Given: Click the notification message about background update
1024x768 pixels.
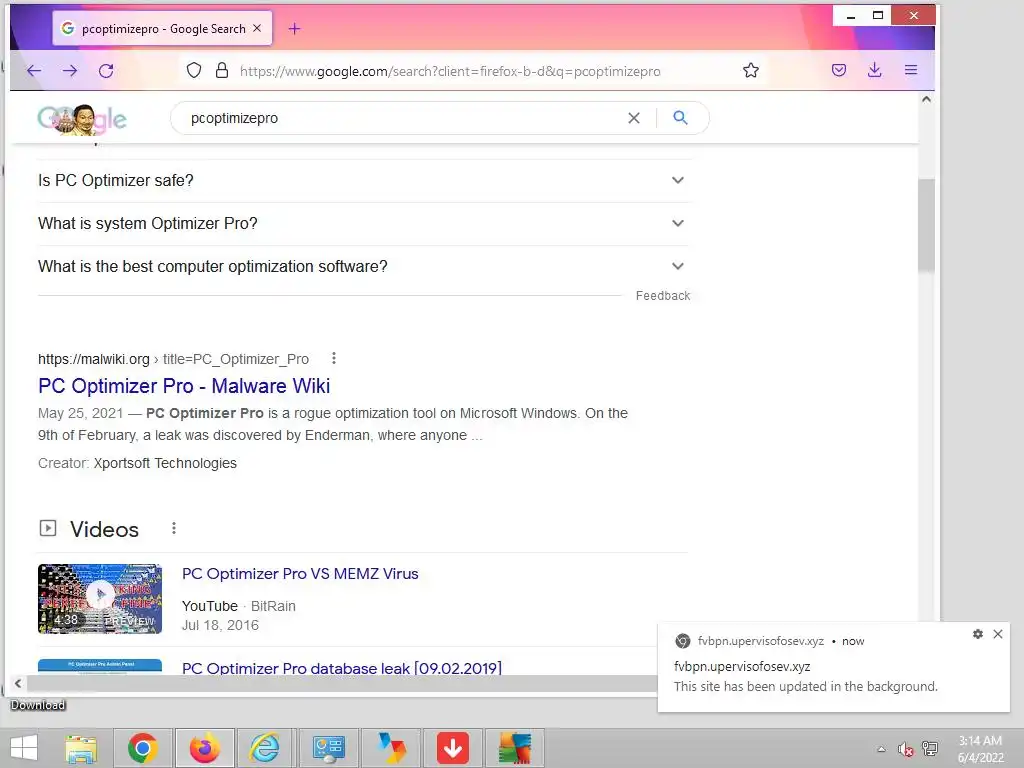Looking at the screenshot, I should 806,687.
